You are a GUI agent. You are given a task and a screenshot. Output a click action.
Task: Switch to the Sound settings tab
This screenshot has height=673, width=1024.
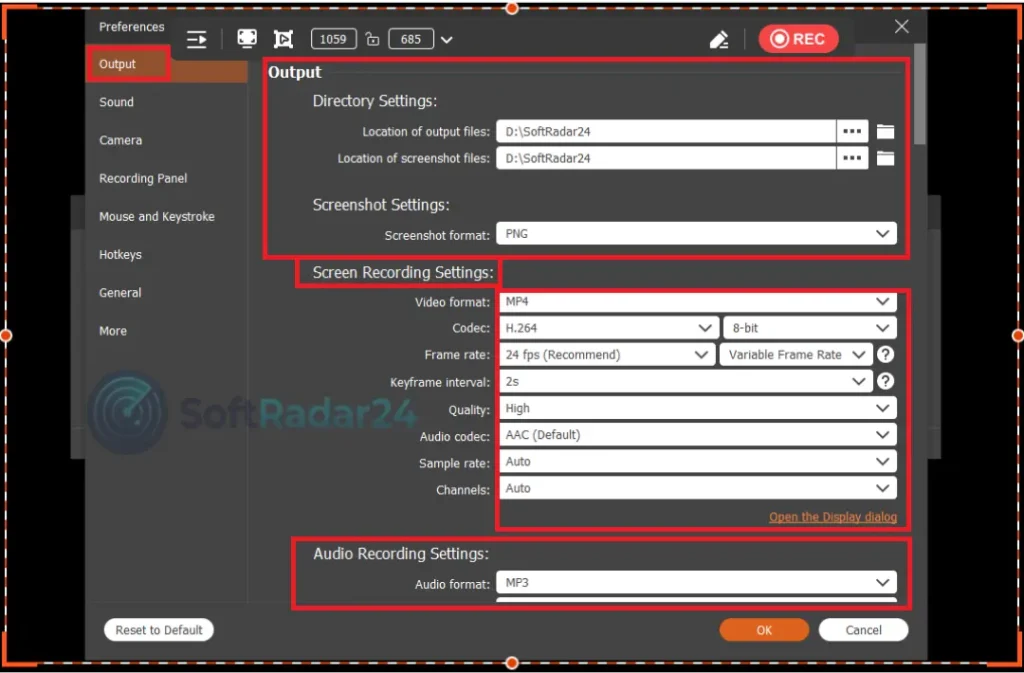116,101
